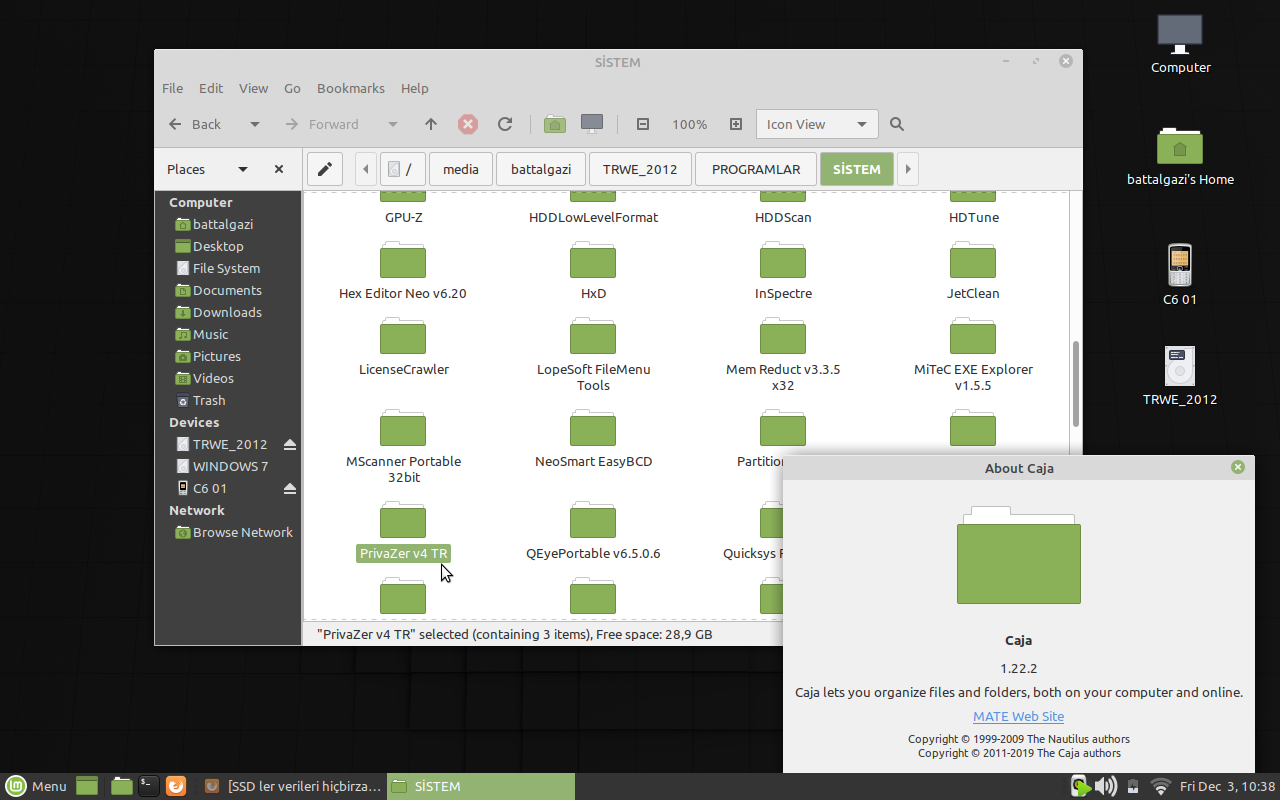Select Mem Reduct v3.3.5 x32 folder

click(x=783, y=354)
